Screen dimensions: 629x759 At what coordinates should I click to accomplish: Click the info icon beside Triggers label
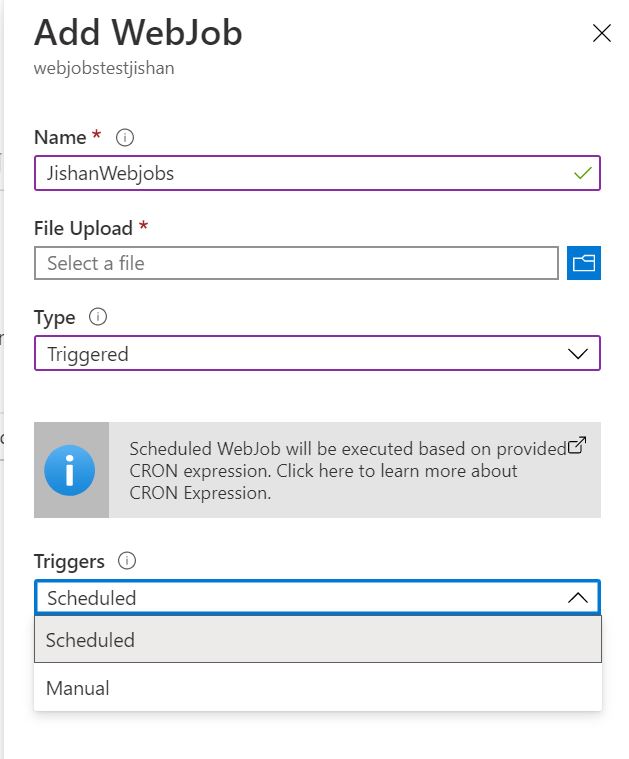(x=127, y=561)
